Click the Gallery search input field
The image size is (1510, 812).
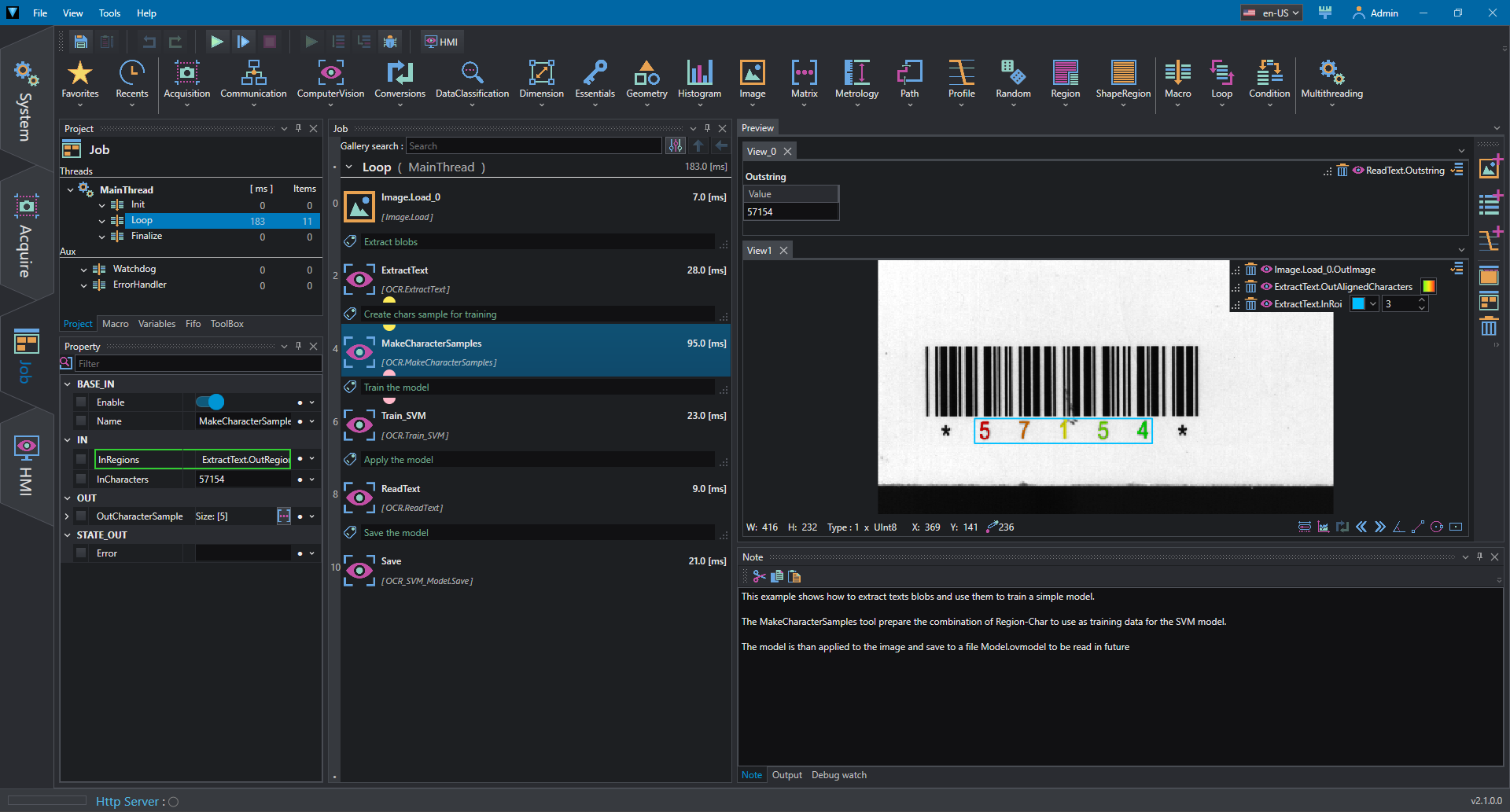pos(533,146)
